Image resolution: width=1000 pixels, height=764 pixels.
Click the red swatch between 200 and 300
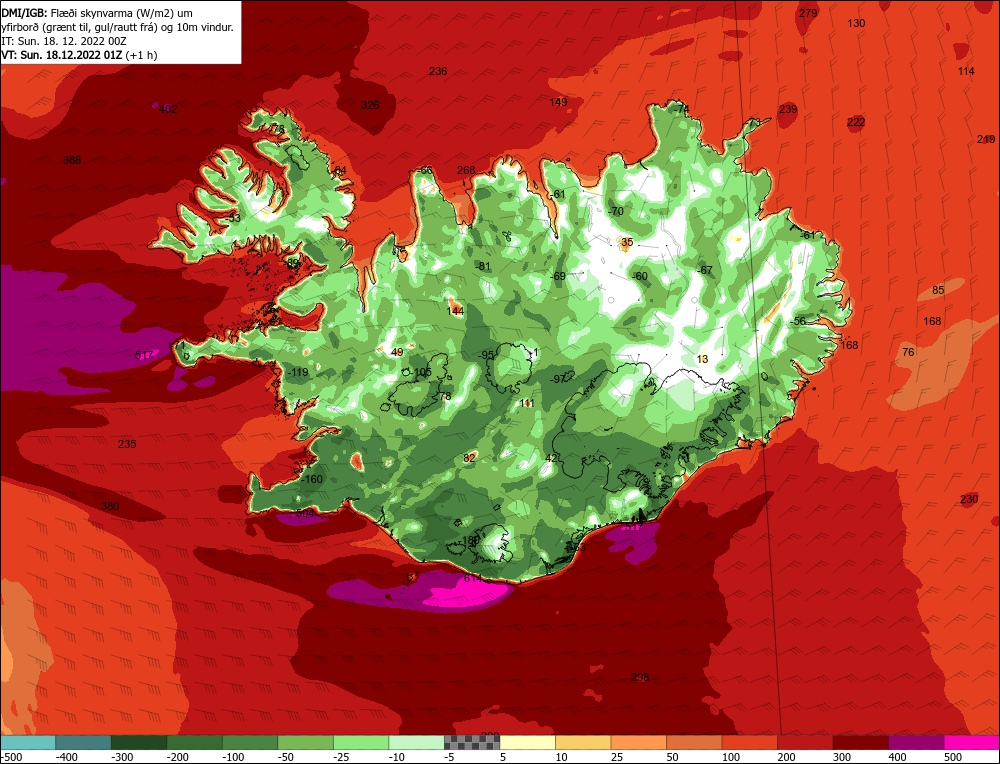tap(805, 742)
